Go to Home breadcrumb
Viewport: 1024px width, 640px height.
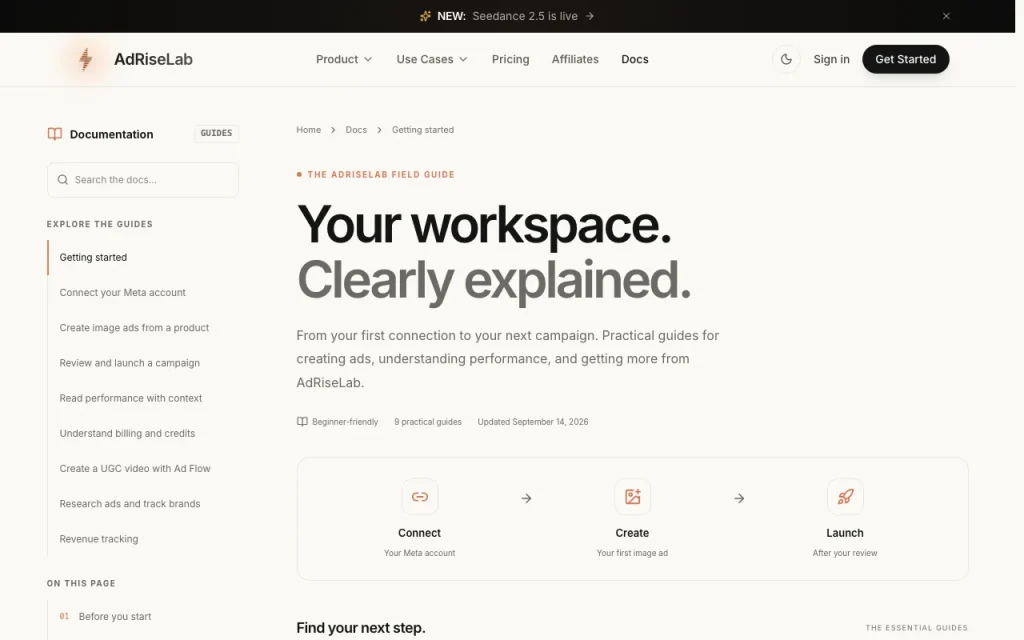(308, 130)
